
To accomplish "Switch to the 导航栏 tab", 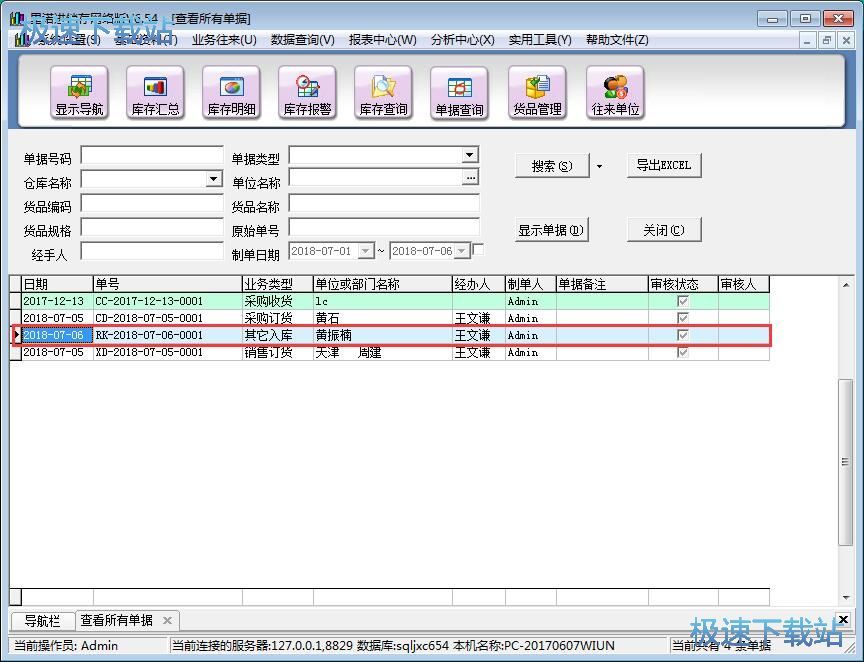I will click(42, 621).
